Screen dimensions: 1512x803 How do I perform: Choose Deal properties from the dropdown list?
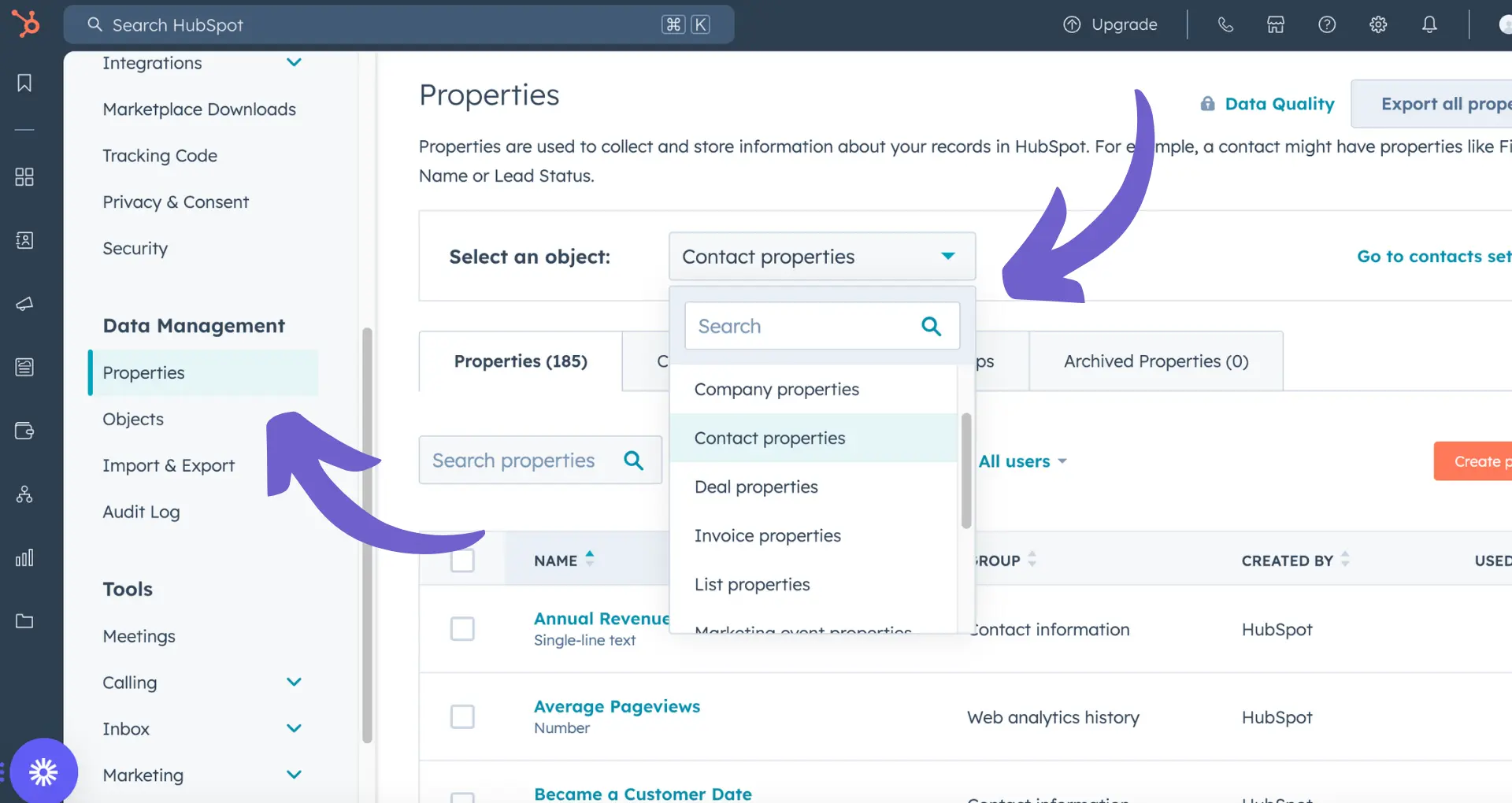813,487
